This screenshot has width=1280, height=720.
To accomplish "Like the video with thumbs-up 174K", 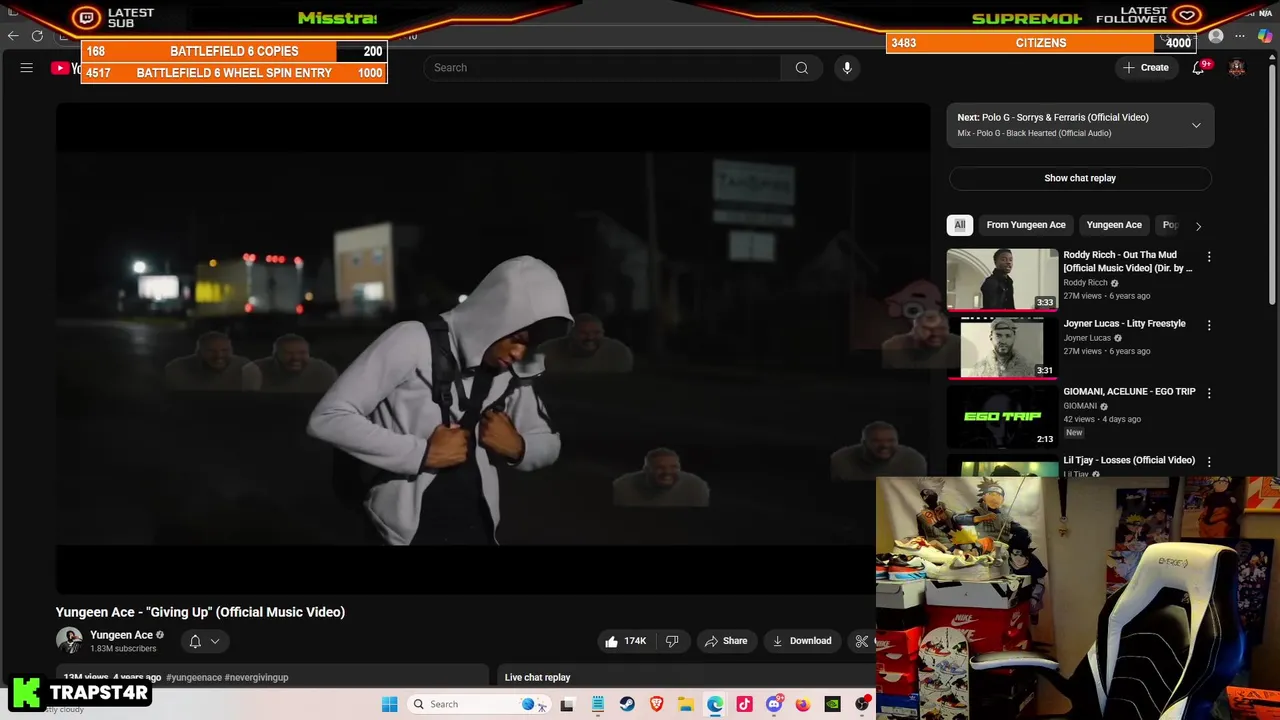I will tap(625, 641).
